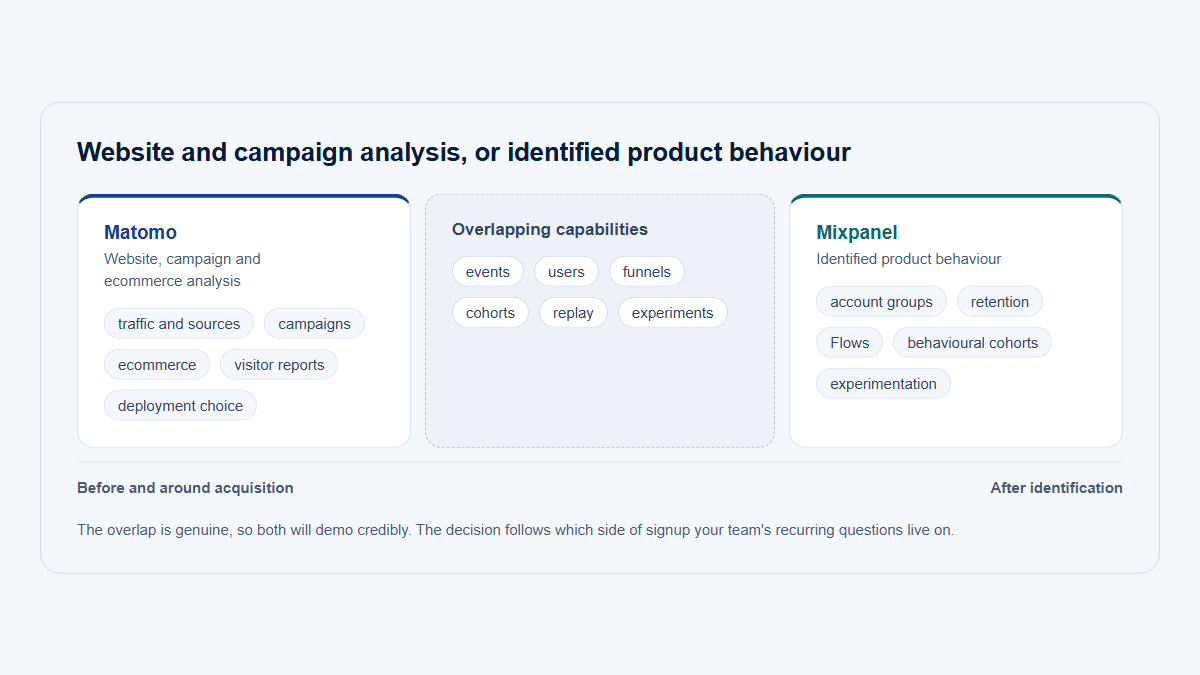Click the 'After identification' label
Viewport: 1200px width, 675px height.
click(1057, 488)
